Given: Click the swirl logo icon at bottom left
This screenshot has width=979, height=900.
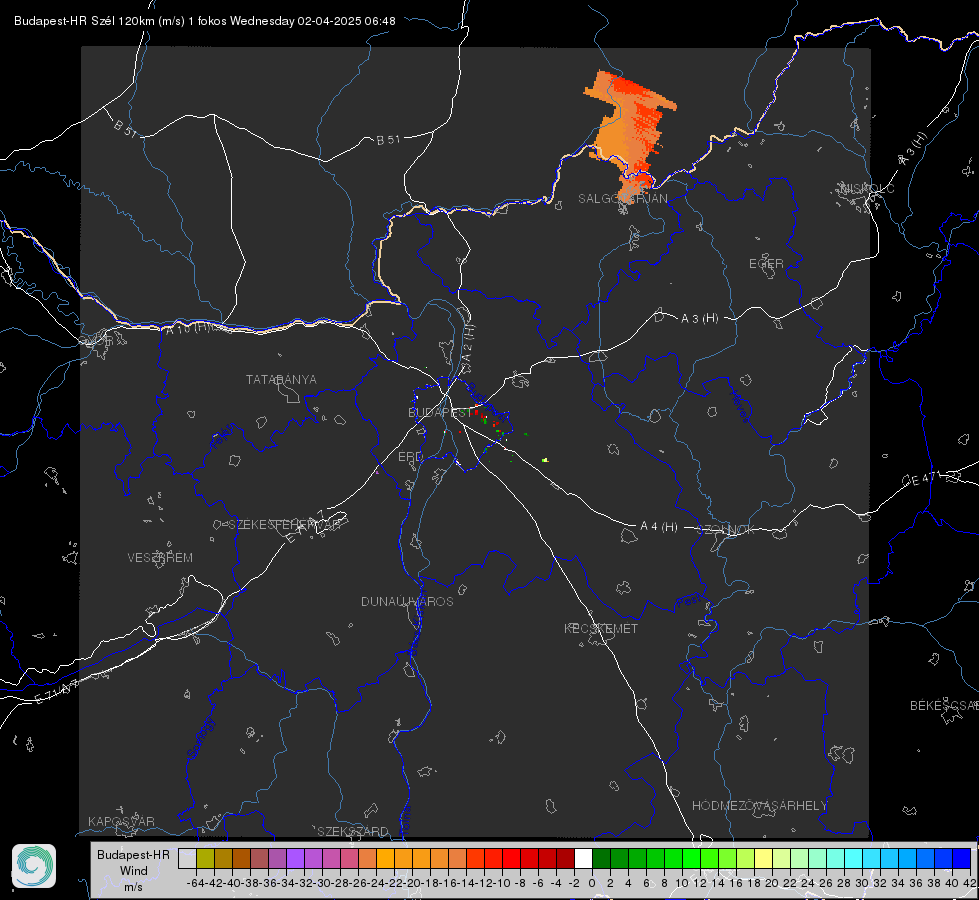Looking at the screenshot, I should point(34,866).
